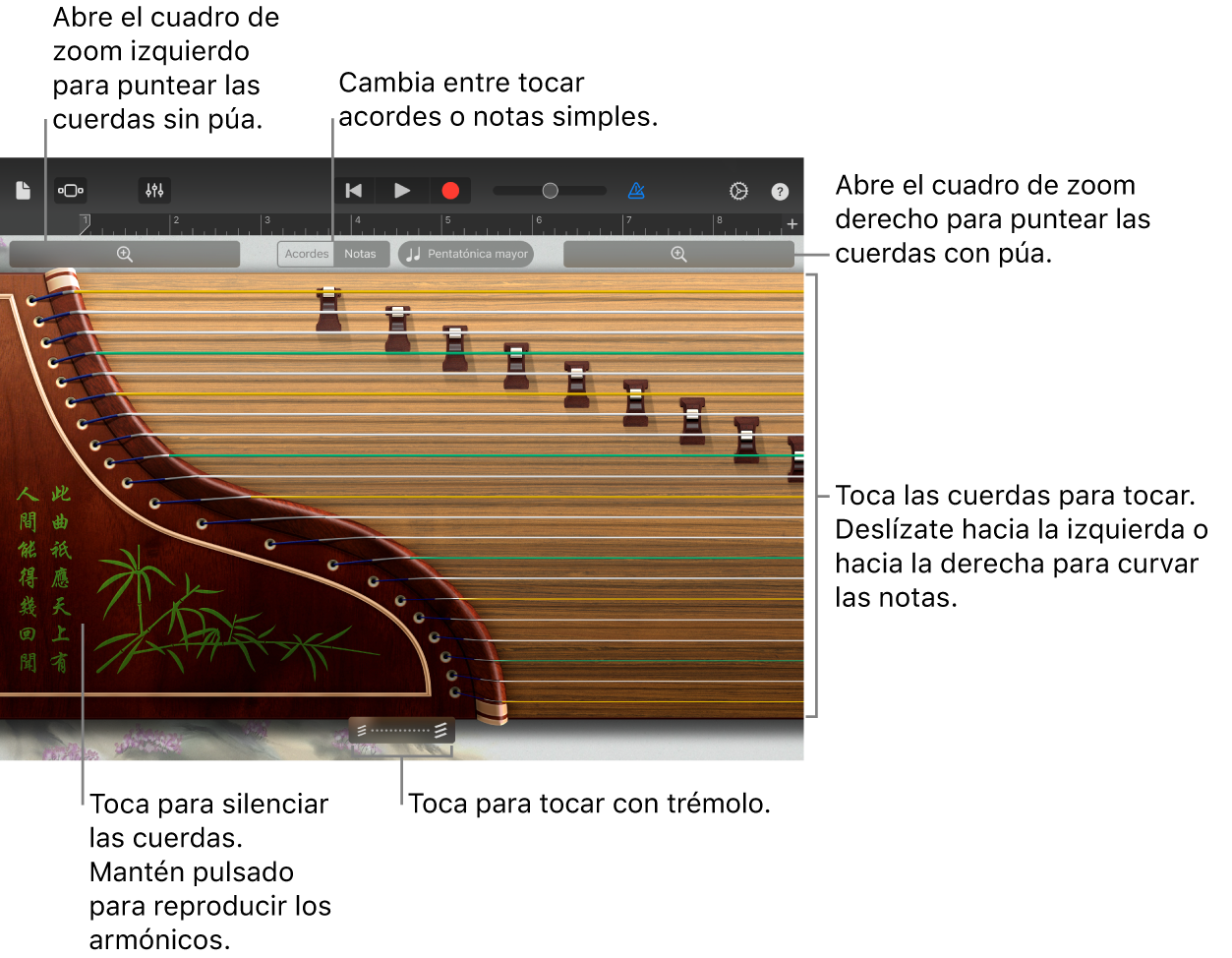Open the settings gear icon
This screenshot has height=958, width=1232.
(737, 190)
